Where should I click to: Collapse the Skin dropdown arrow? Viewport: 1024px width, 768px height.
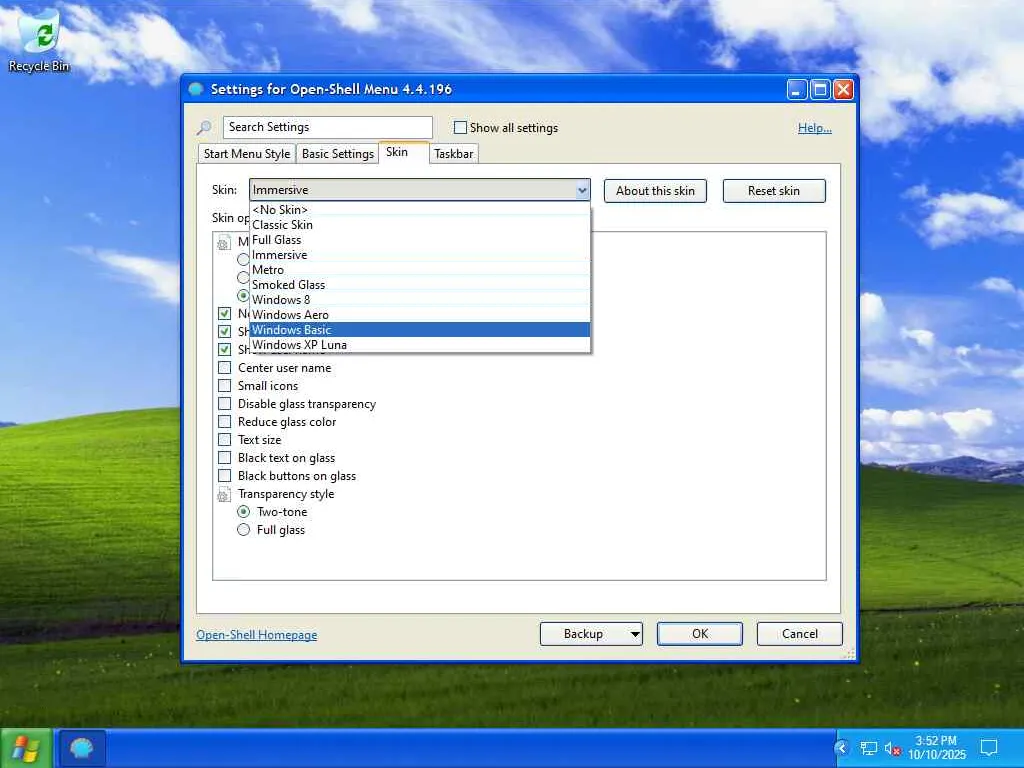click(582, 190)
